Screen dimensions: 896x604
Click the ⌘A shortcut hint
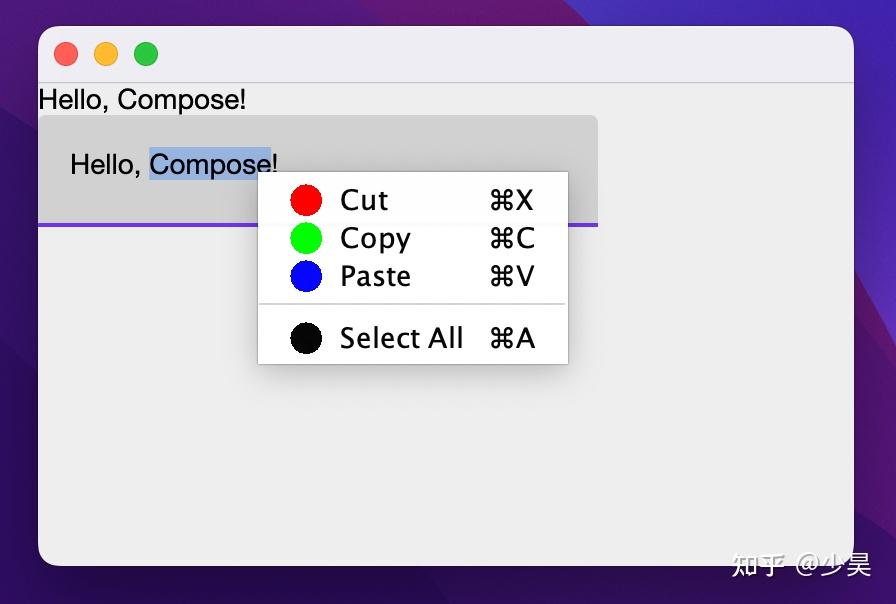pyautogui.click(x=511, y=338)
